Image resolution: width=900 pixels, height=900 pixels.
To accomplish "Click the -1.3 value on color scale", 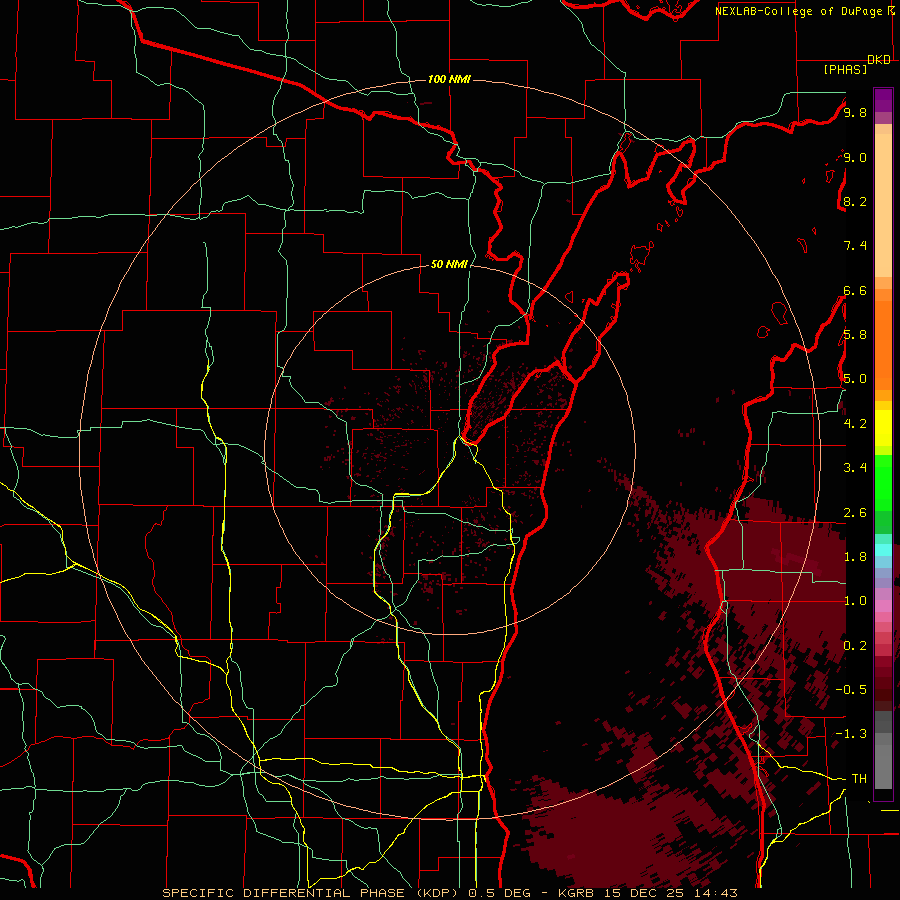I will click(x=851, y=734).
